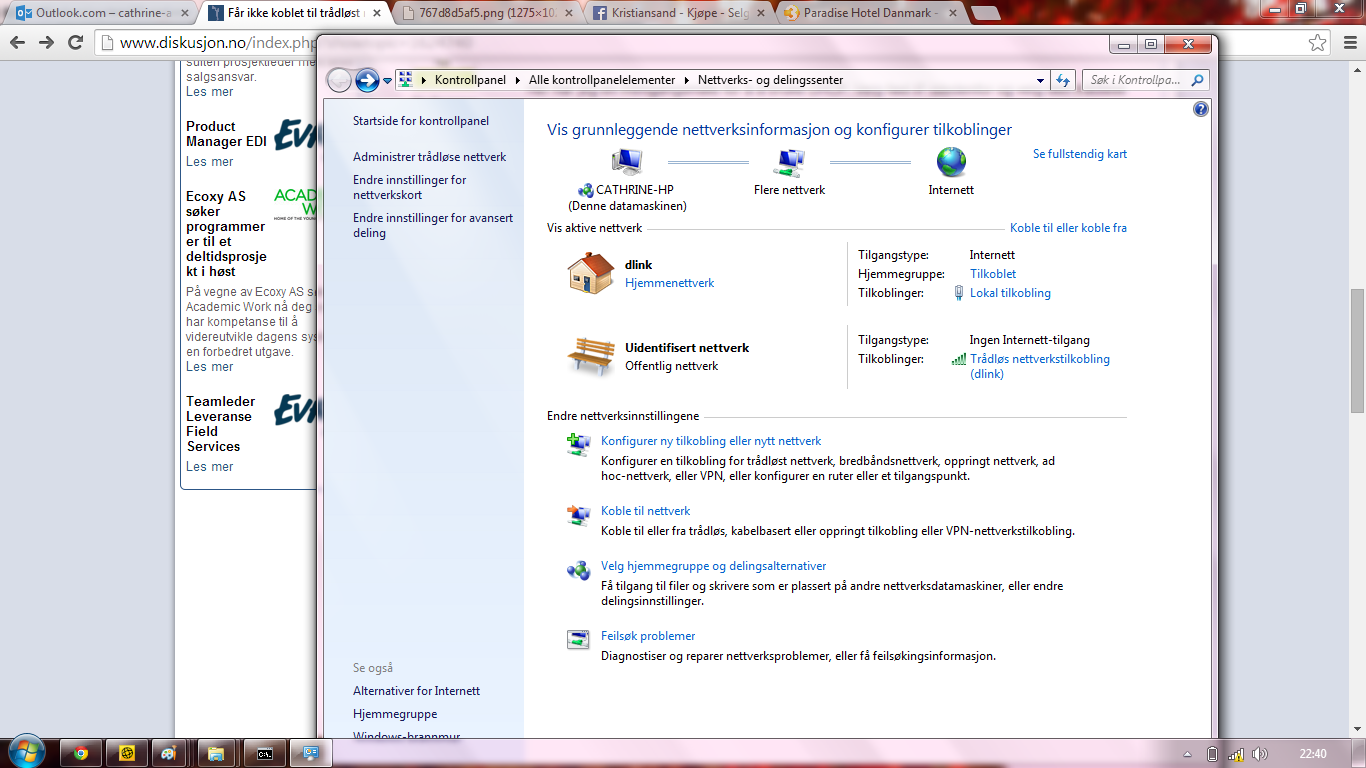Screen dimensions: 1366x768
Task: Click the Internett globe icon
Action: 951,161
